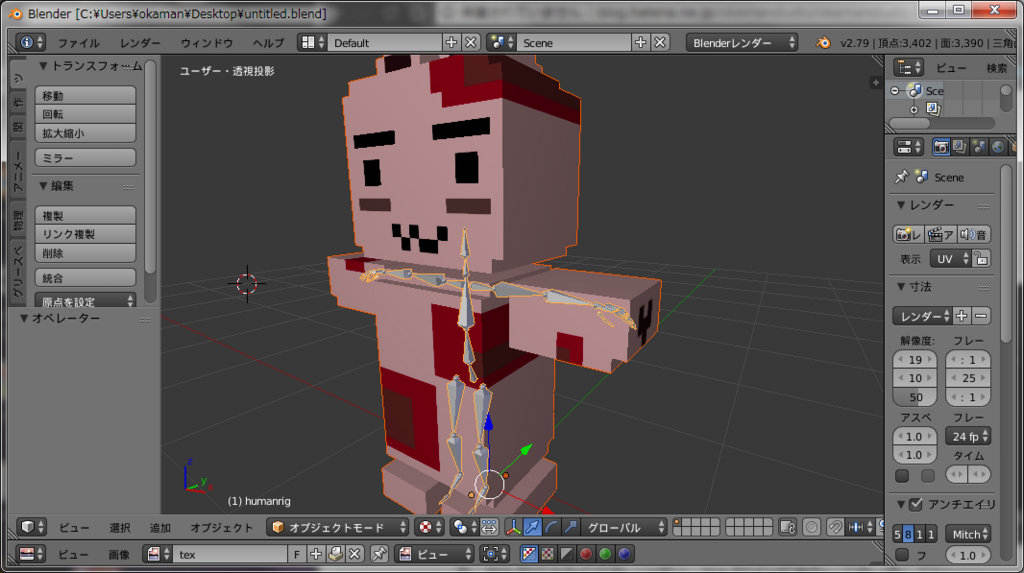
Task: Select the Render Layers properties tab icon
Action: tap(959, 147)
